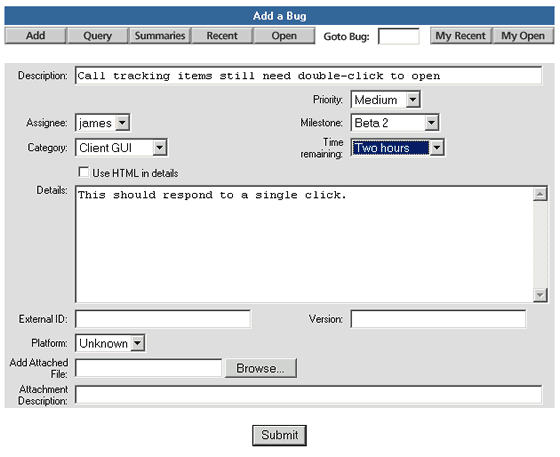Go to the Summaries section
Screen dimensions: 560x457
(x=160, y=36)
